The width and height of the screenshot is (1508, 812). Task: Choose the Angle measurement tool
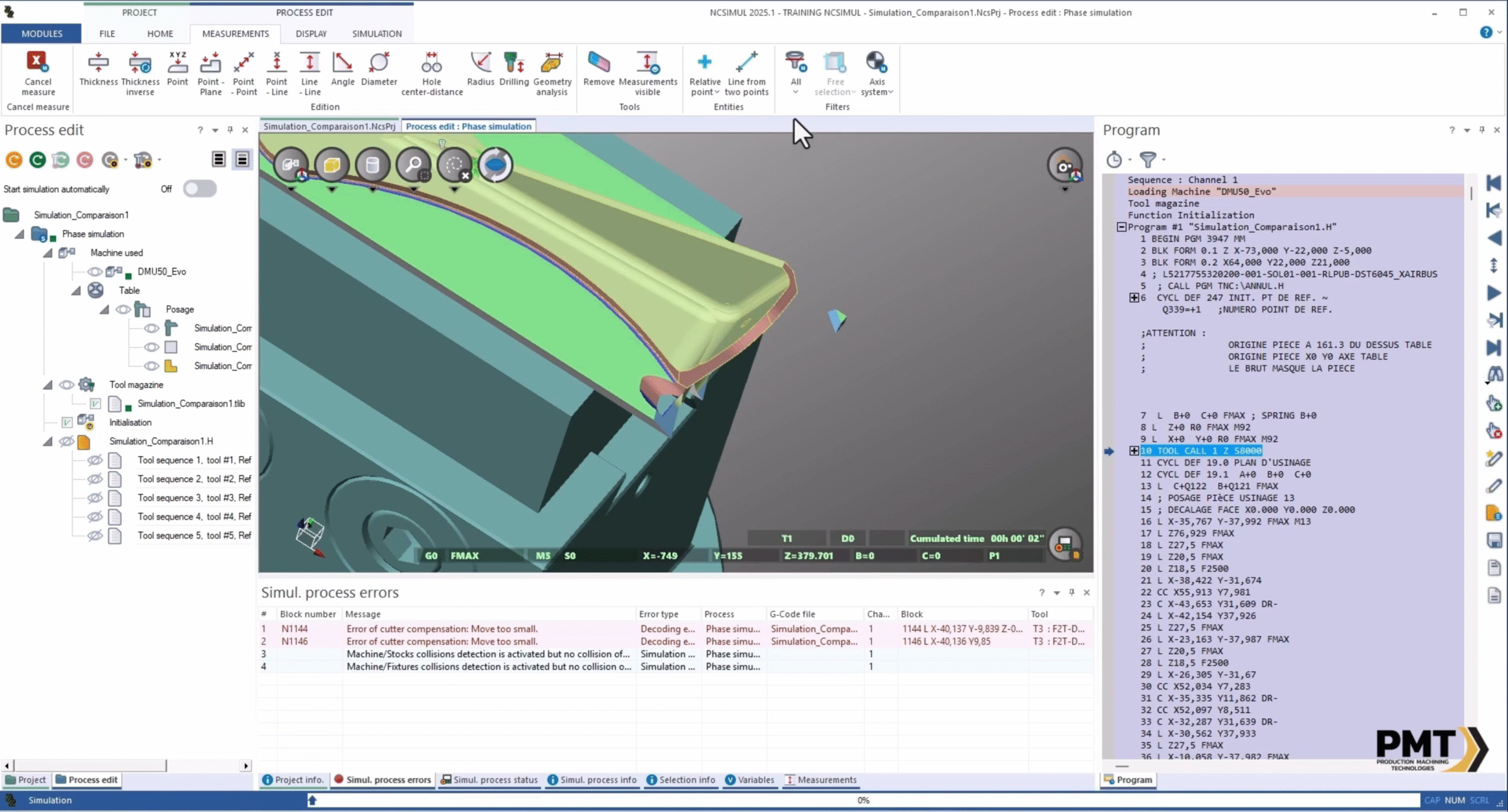[342, 69]
